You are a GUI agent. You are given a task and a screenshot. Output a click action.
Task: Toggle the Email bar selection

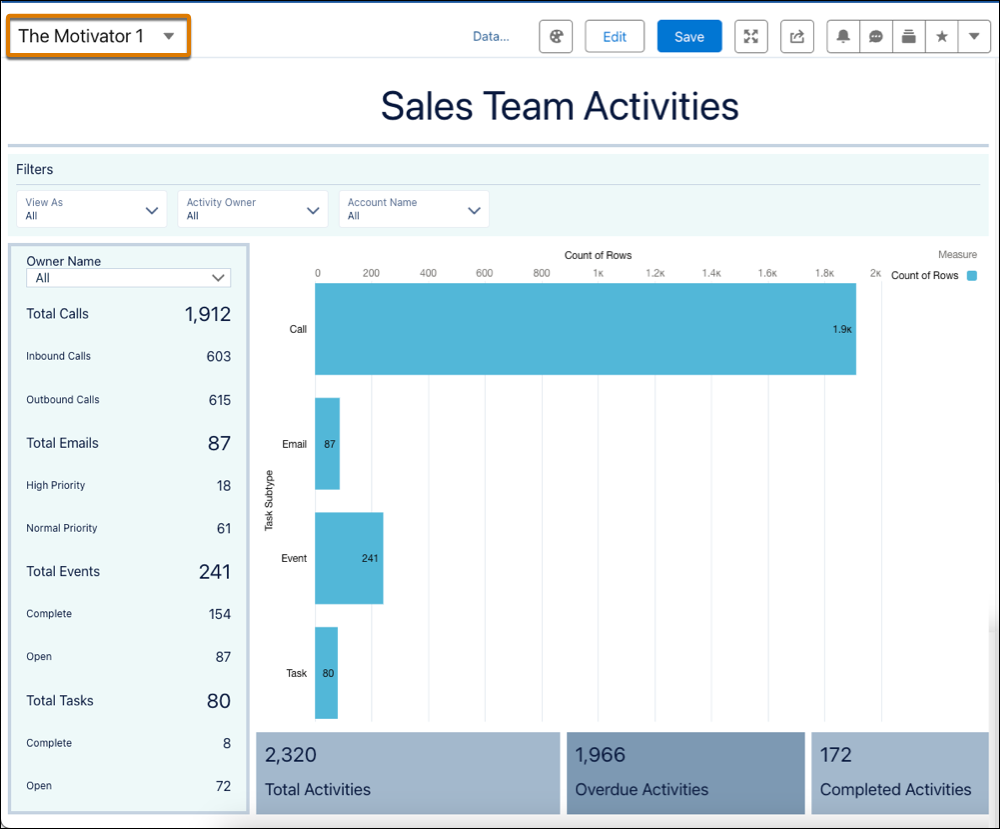326,444
